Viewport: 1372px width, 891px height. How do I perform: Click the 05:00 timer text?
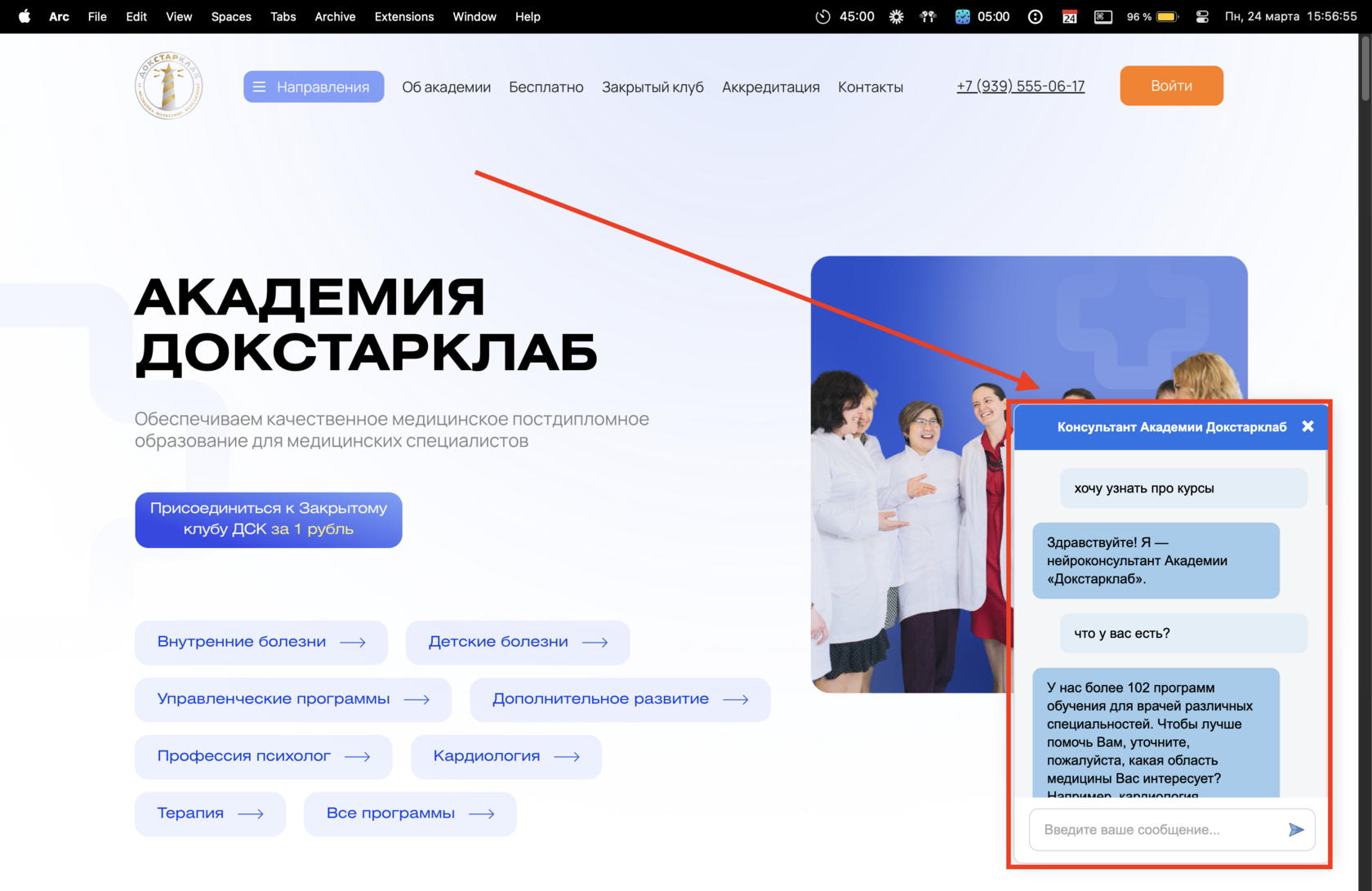[x=994, y=16]
